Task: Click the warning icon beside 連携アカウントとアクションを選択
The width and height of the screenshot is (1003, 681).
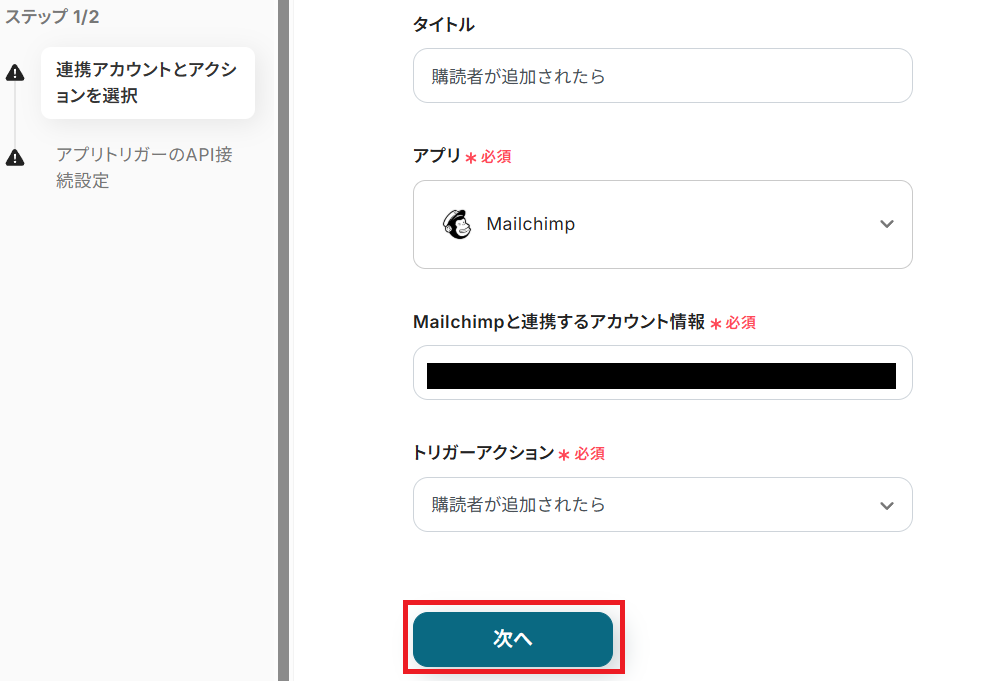Action: click(15, 73)
